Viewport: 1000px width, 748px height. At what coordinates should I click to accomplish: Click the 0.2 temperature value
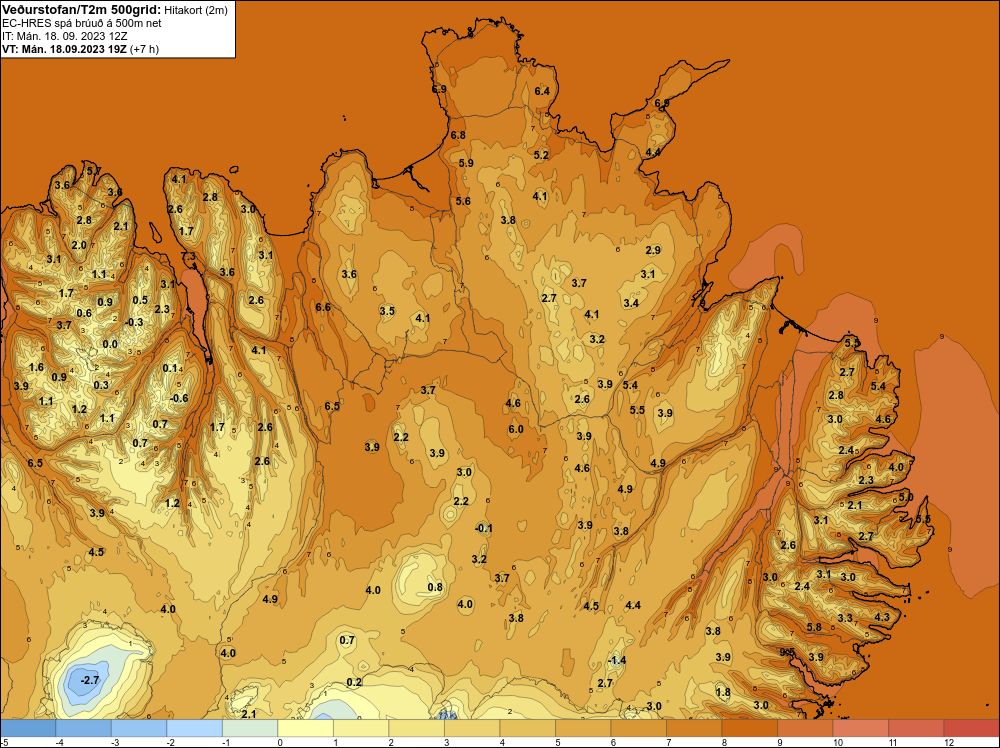(354, 682)
